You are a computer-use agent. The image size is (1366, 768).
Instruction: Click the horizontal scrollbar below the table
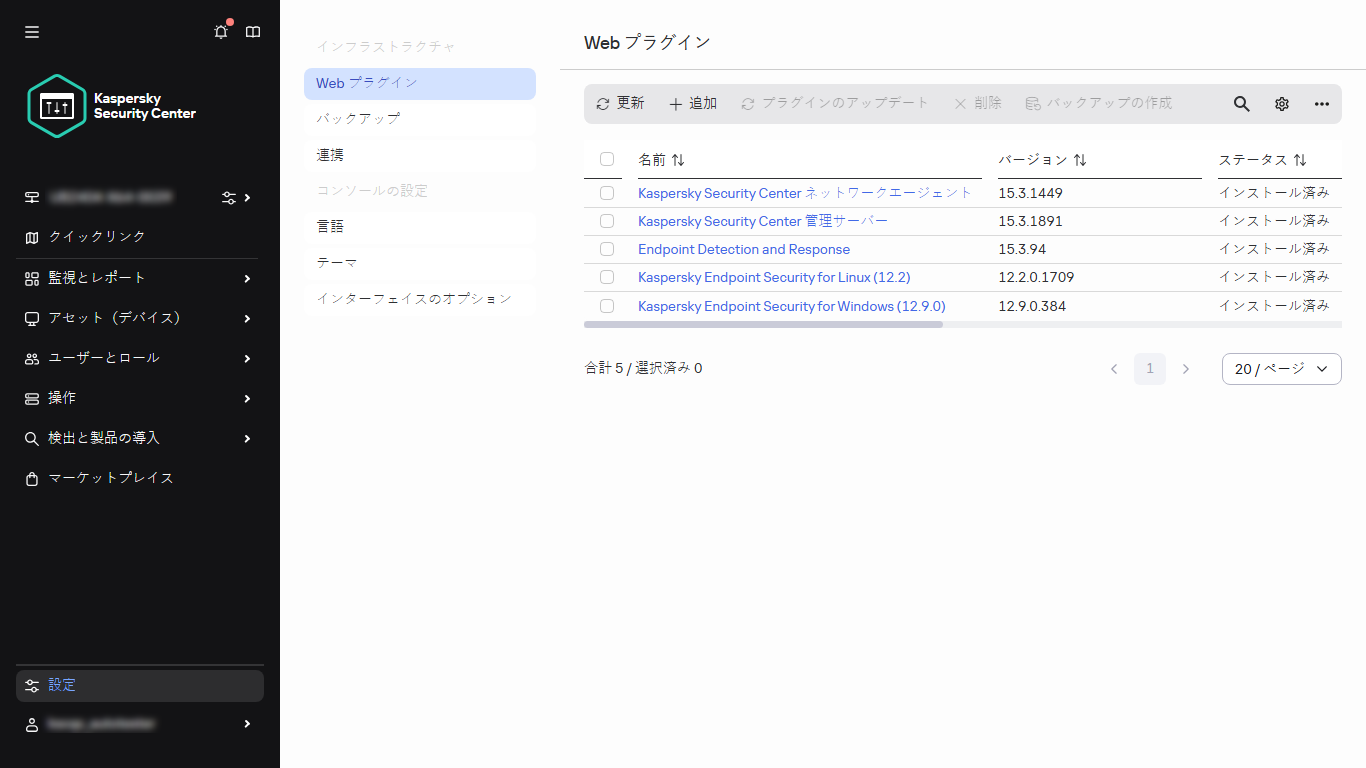(x=764, y=325)
